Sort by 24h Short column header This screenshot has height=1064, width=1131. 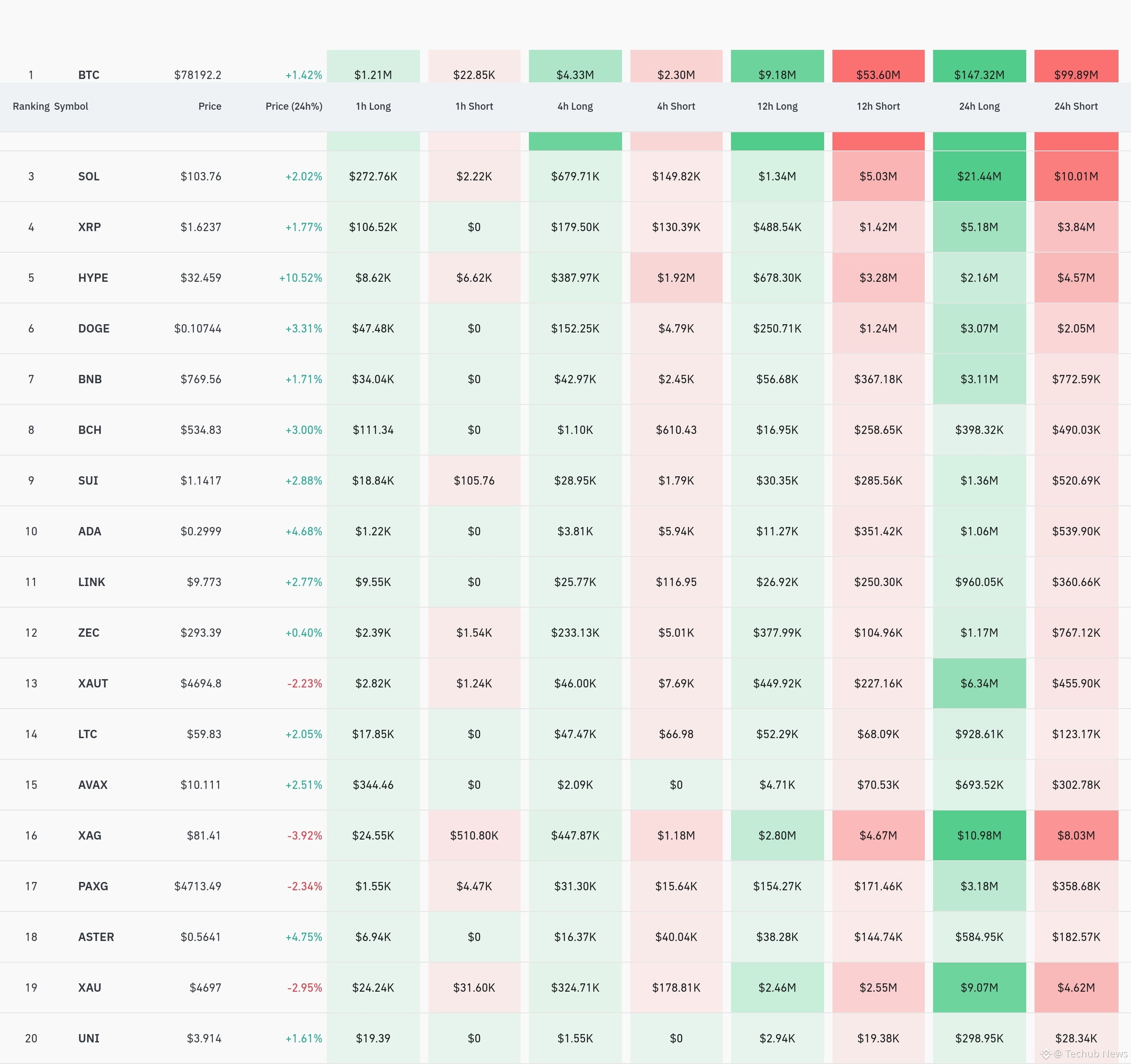tap(1075, 106)
